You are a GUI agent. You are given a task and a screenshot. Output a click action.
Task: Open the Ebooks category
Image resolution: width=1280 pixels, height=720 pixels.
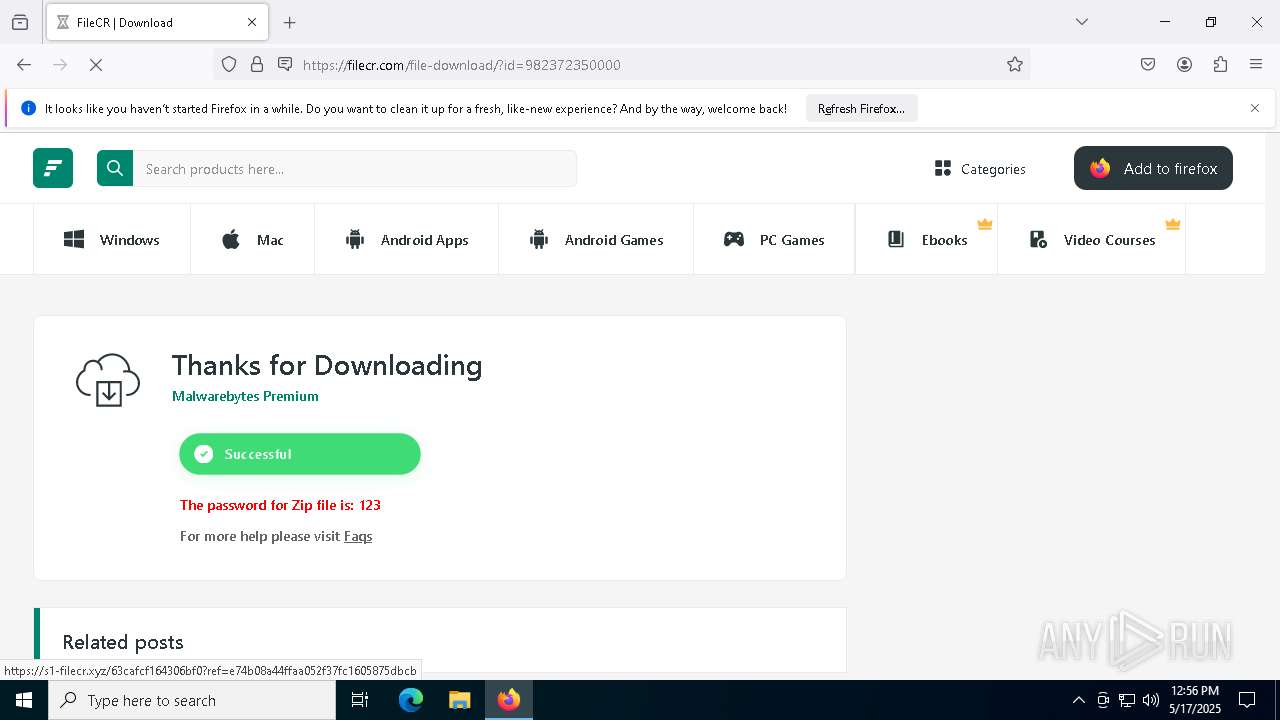(x=927, y=240)
